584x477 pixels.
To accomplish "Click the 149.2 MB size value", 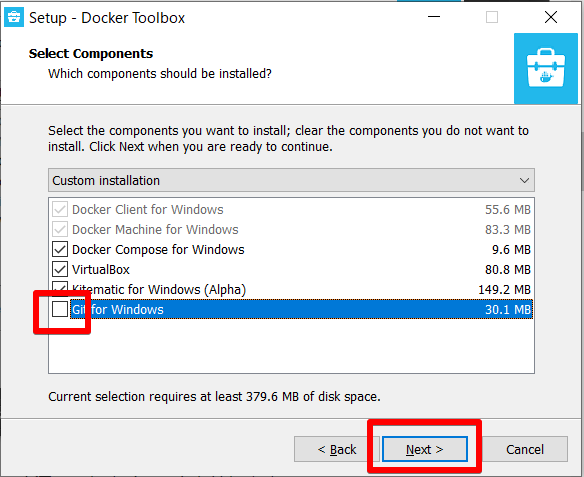I will [504, 289].
